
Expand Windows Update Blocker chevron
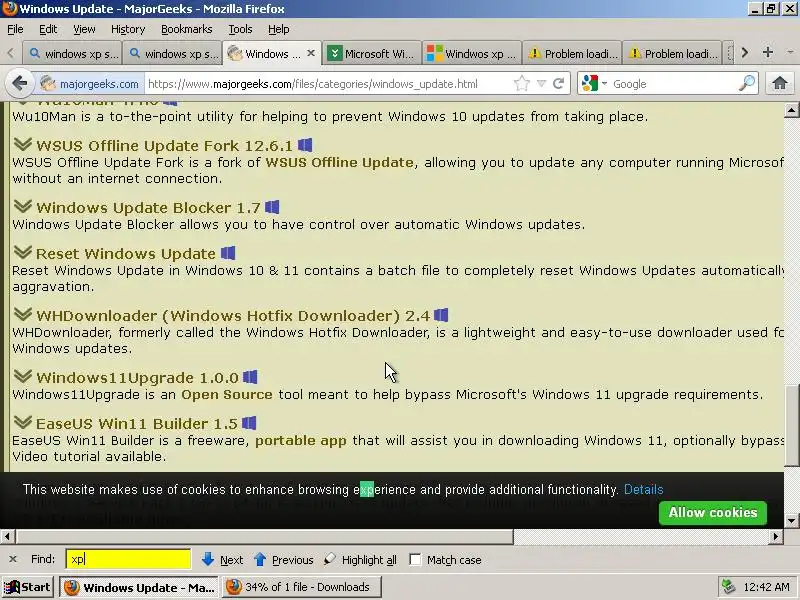(22, 207)
